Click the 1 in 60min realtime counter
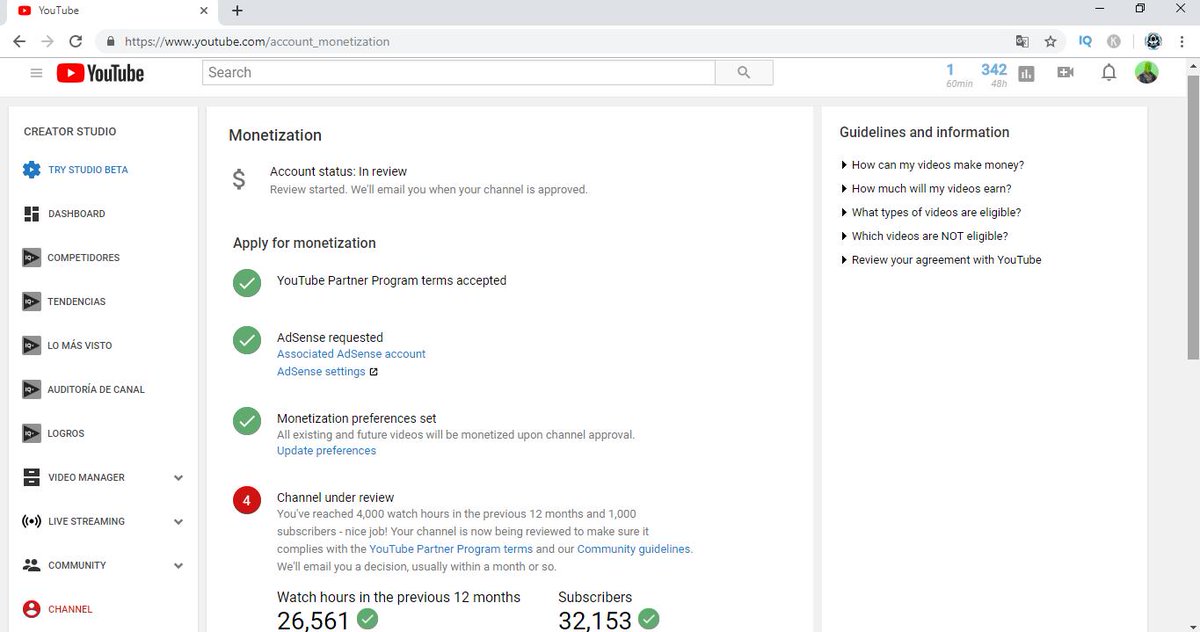The width and height of the screenshot is (1200, 632). [958, 75]
